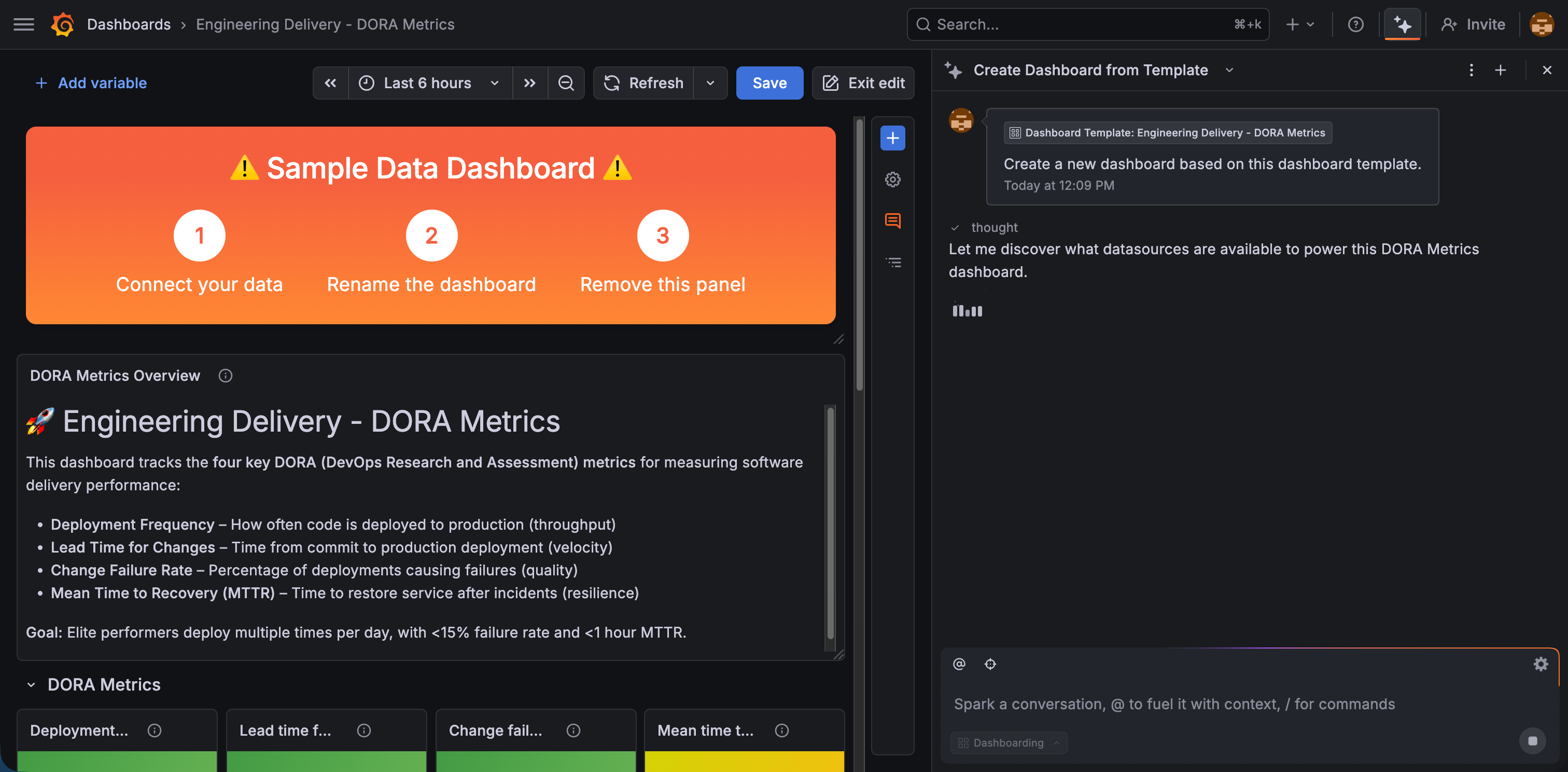The width and height of the screenshot is (1568, 772).
Task: Click the blue add panel plus button
Action: pos(892,138)
